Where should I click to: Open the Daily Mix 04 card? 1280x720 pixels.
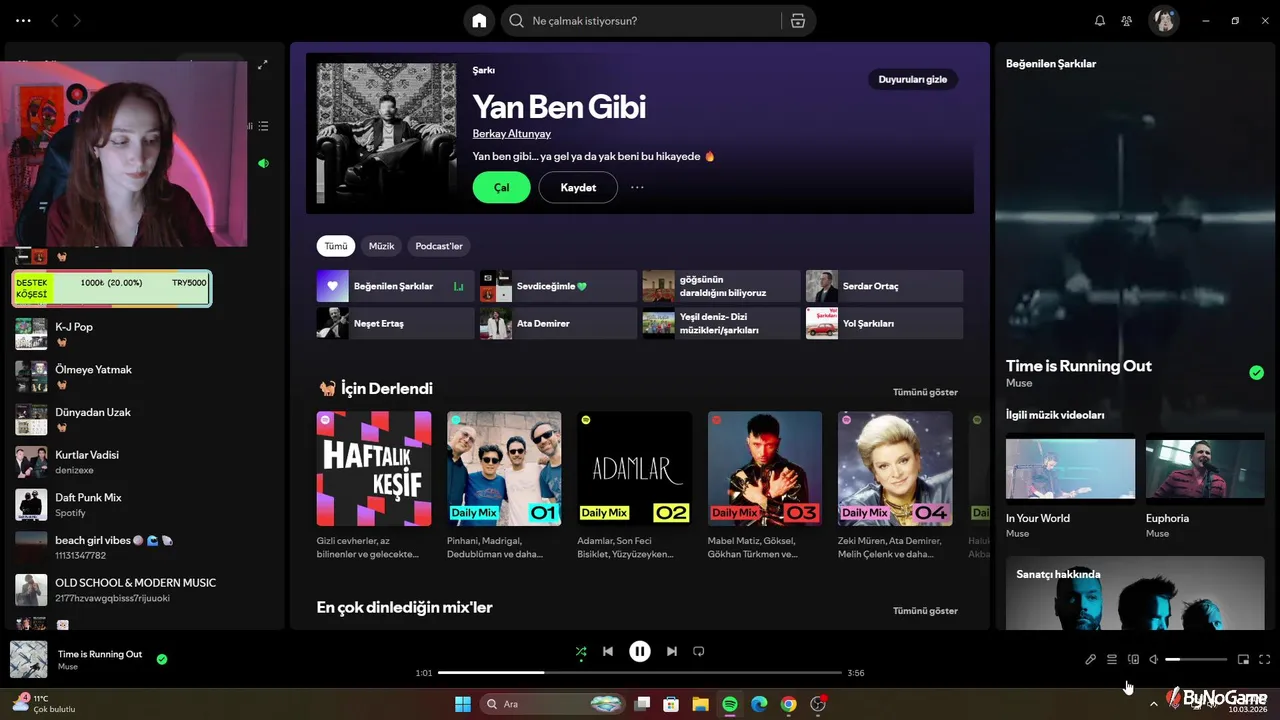pyautogui.click(x=895, y=486)
